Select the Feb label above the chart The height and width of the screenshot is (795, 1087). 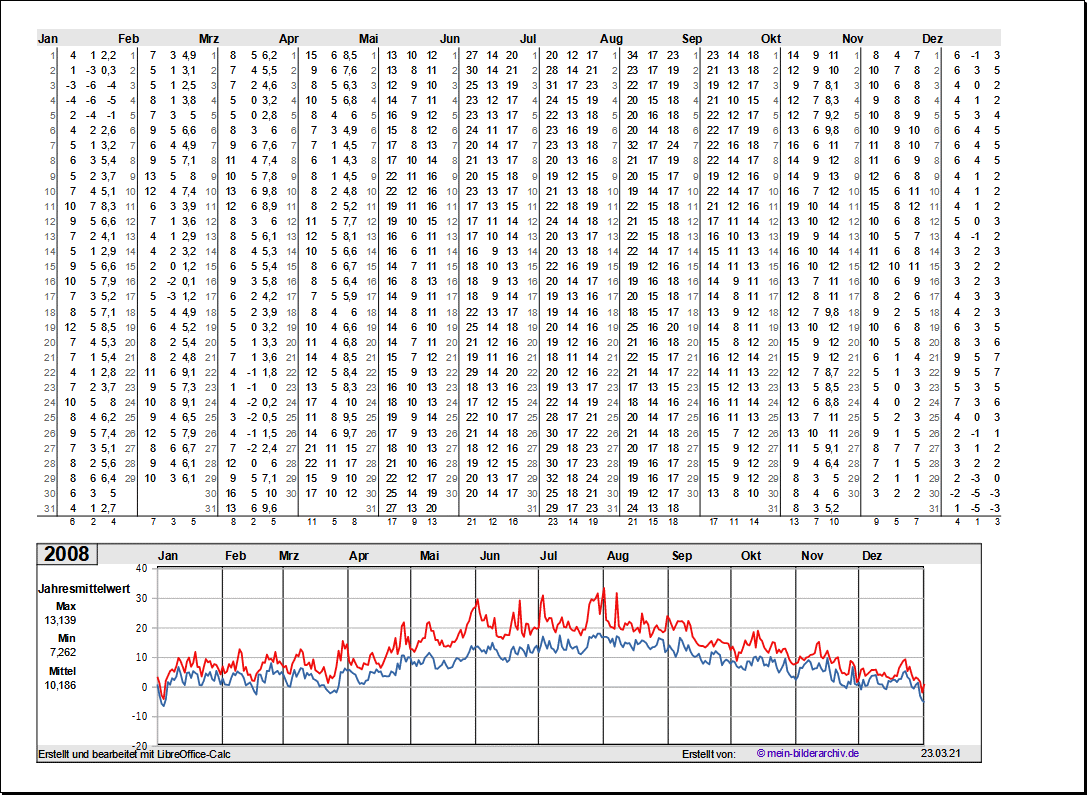point(236,555)
